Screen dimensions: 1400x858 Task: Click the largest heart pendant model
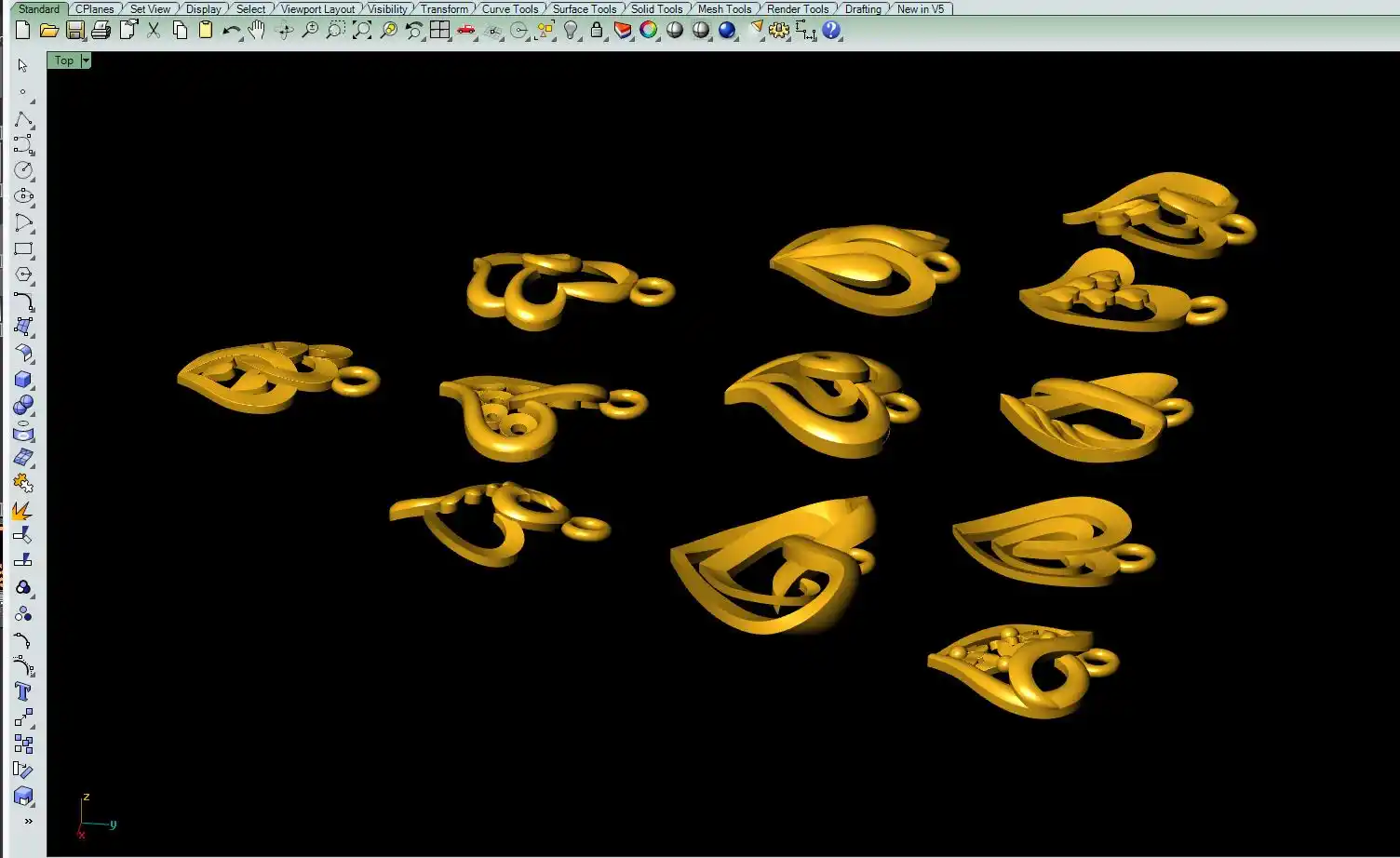click(773, 568)
